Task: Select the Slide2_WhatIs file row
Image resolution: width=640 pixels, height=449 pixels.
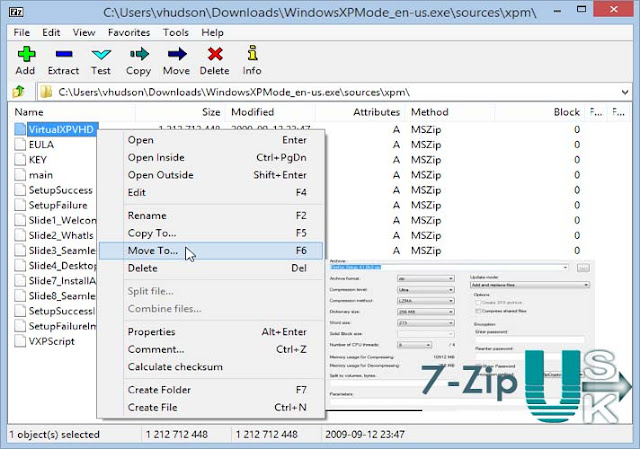Action: [x=61, y=236]
